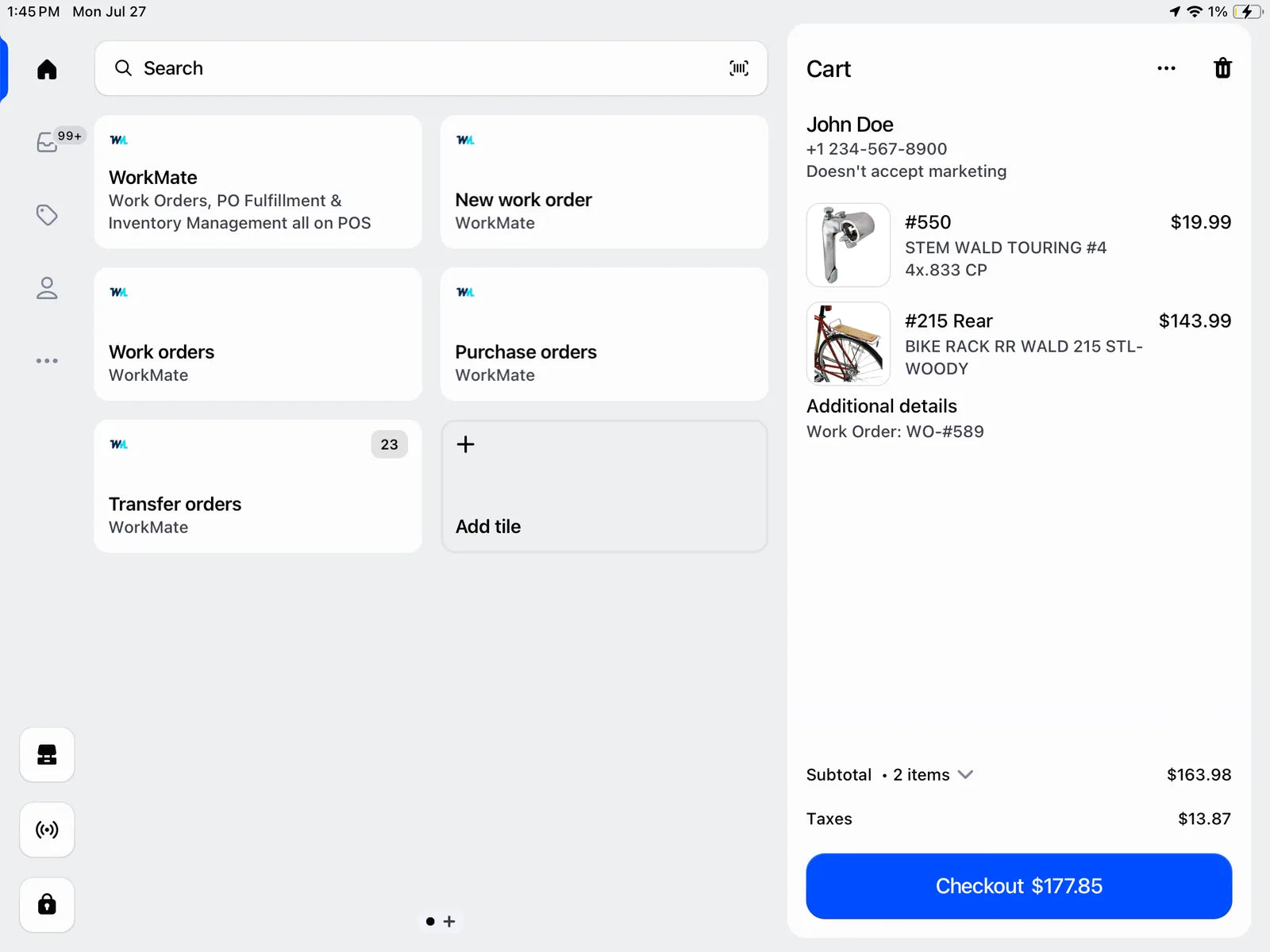The height and width of the screenshot is (952, 1270).
Task: Click the $163.98 subtotal amount
Action: [1199, 774]
